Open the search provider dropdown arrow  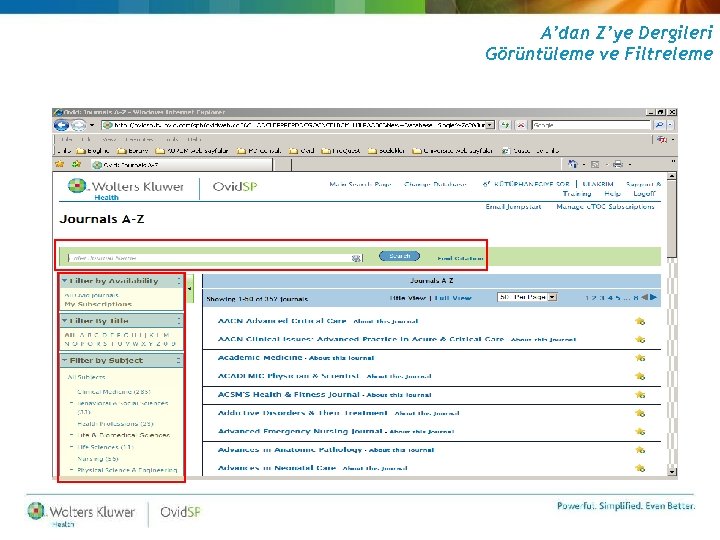click(670, 125)
